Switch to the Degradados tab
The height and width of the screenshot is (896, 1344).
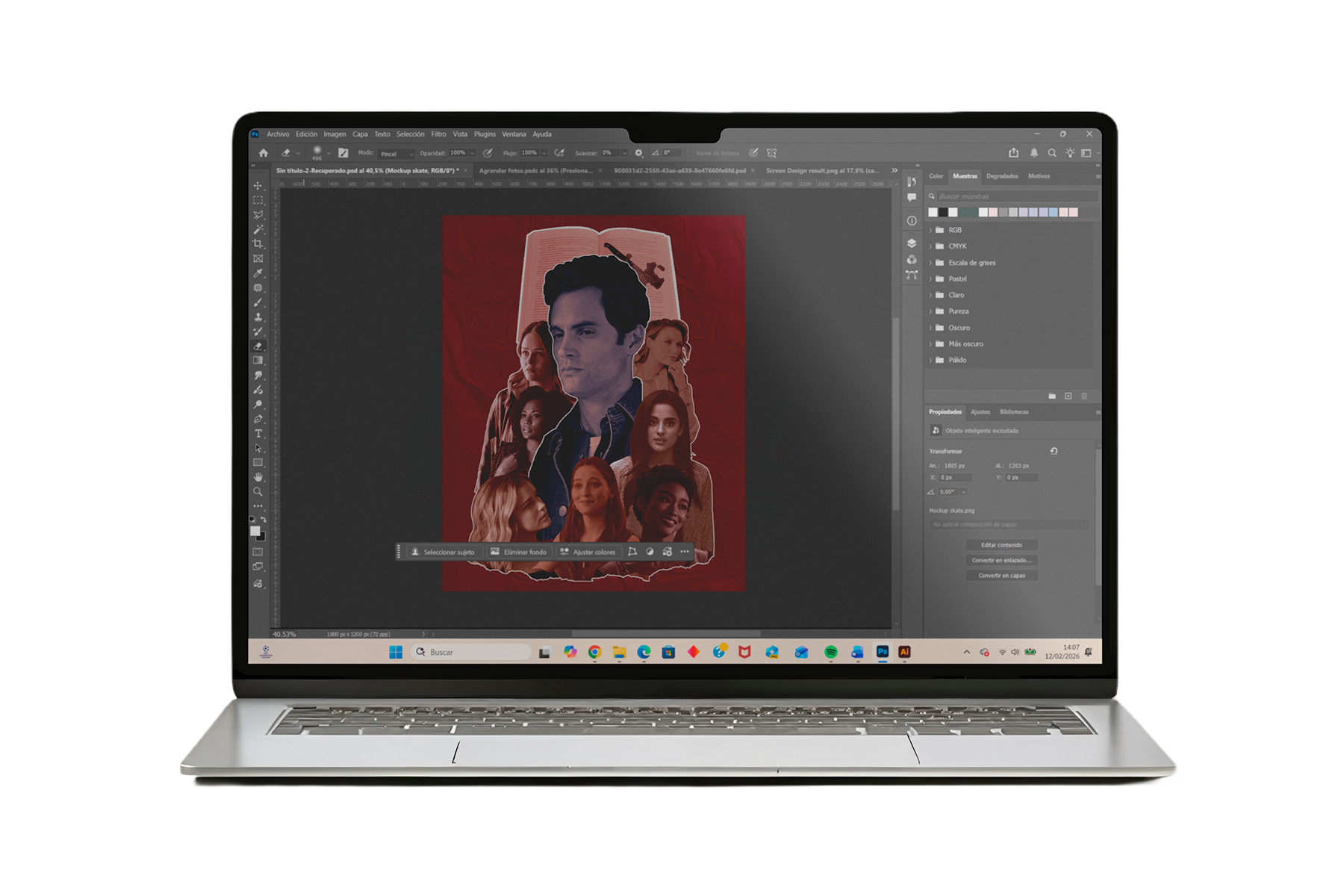point(1002,176)
